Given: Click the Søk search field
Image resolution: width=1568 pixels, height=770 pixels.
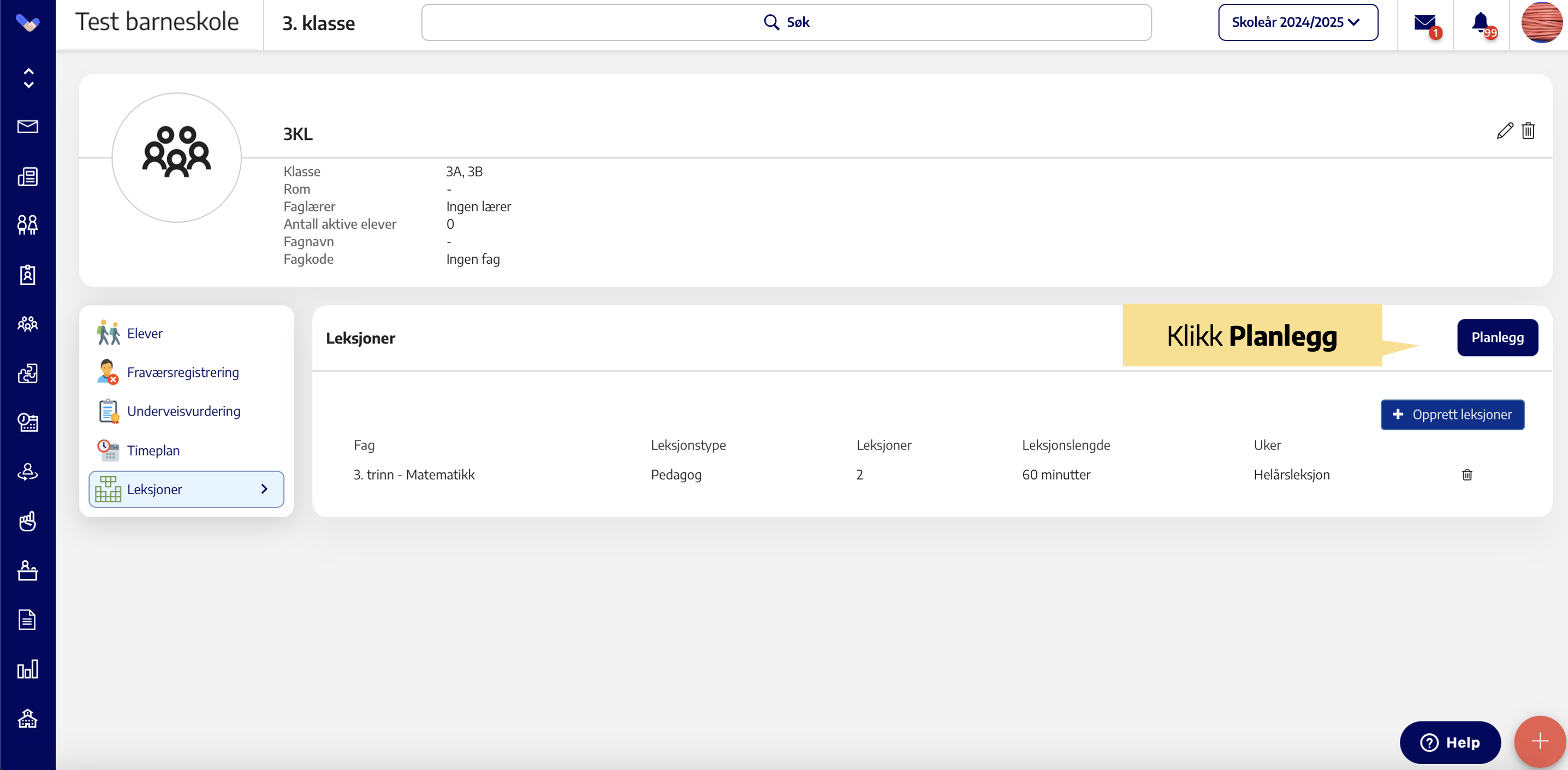Looking at the screenshot, I should 786,22.
